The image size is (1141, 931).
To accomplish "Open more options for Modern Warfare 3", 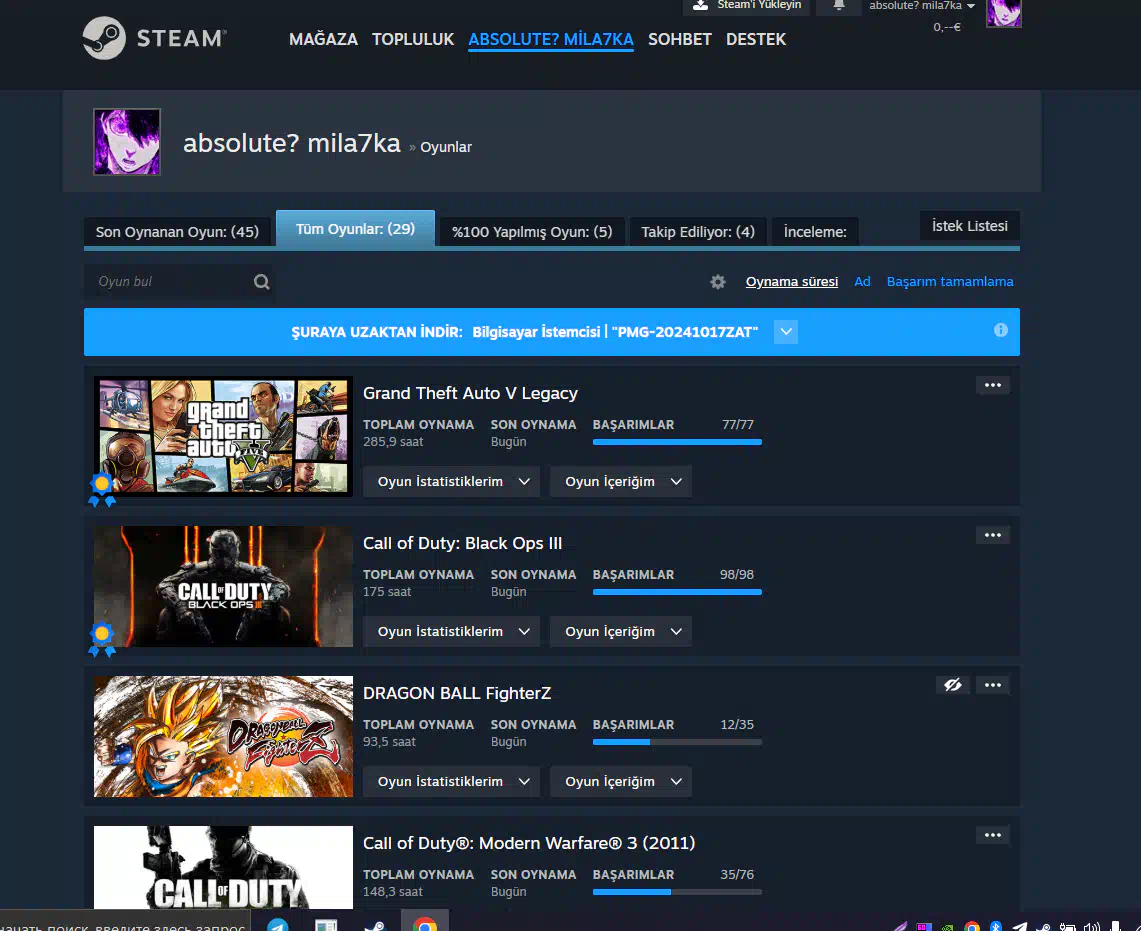I will pos(993,835).
